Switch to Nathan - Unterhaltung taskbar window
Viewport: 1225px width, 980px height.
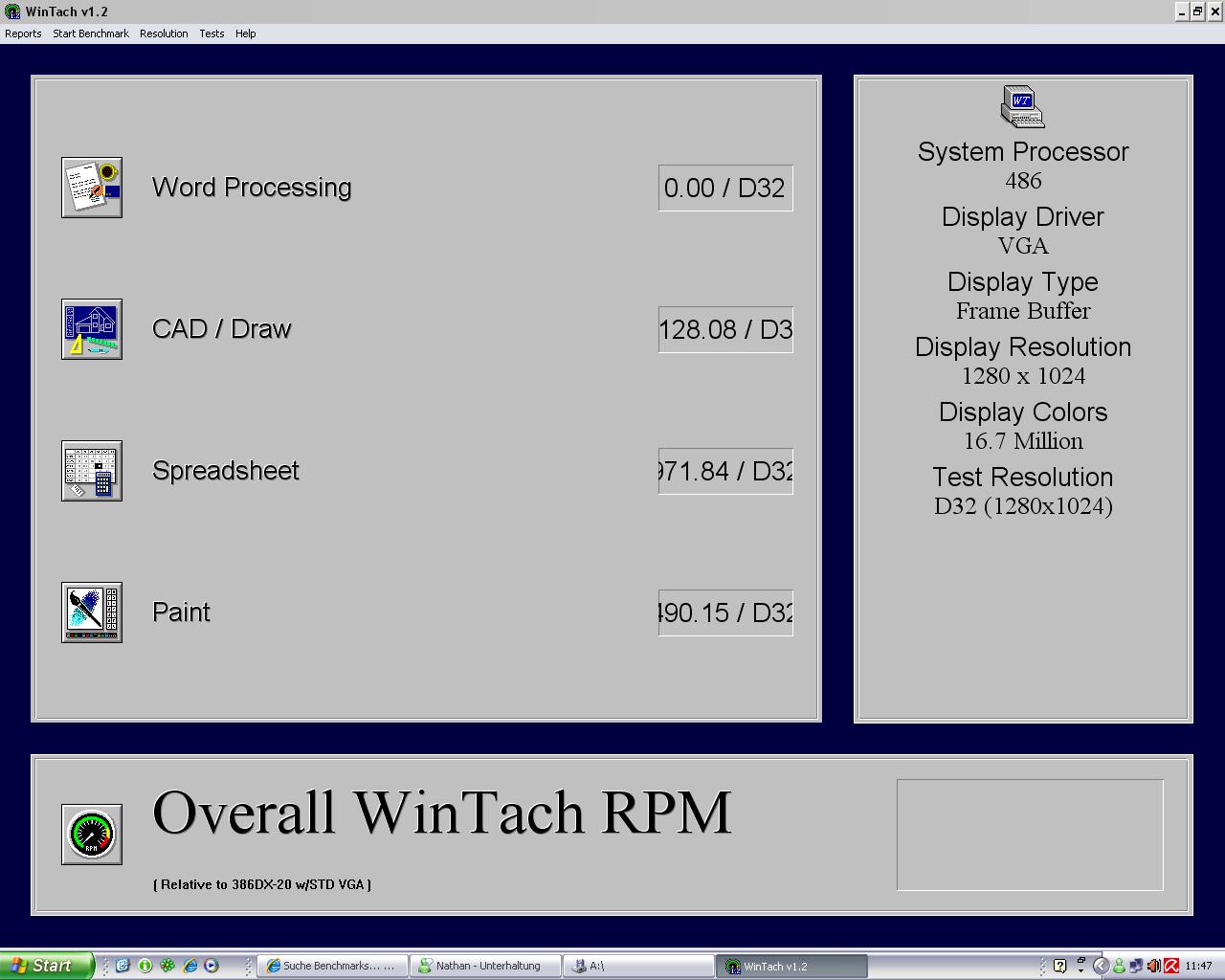485,966
